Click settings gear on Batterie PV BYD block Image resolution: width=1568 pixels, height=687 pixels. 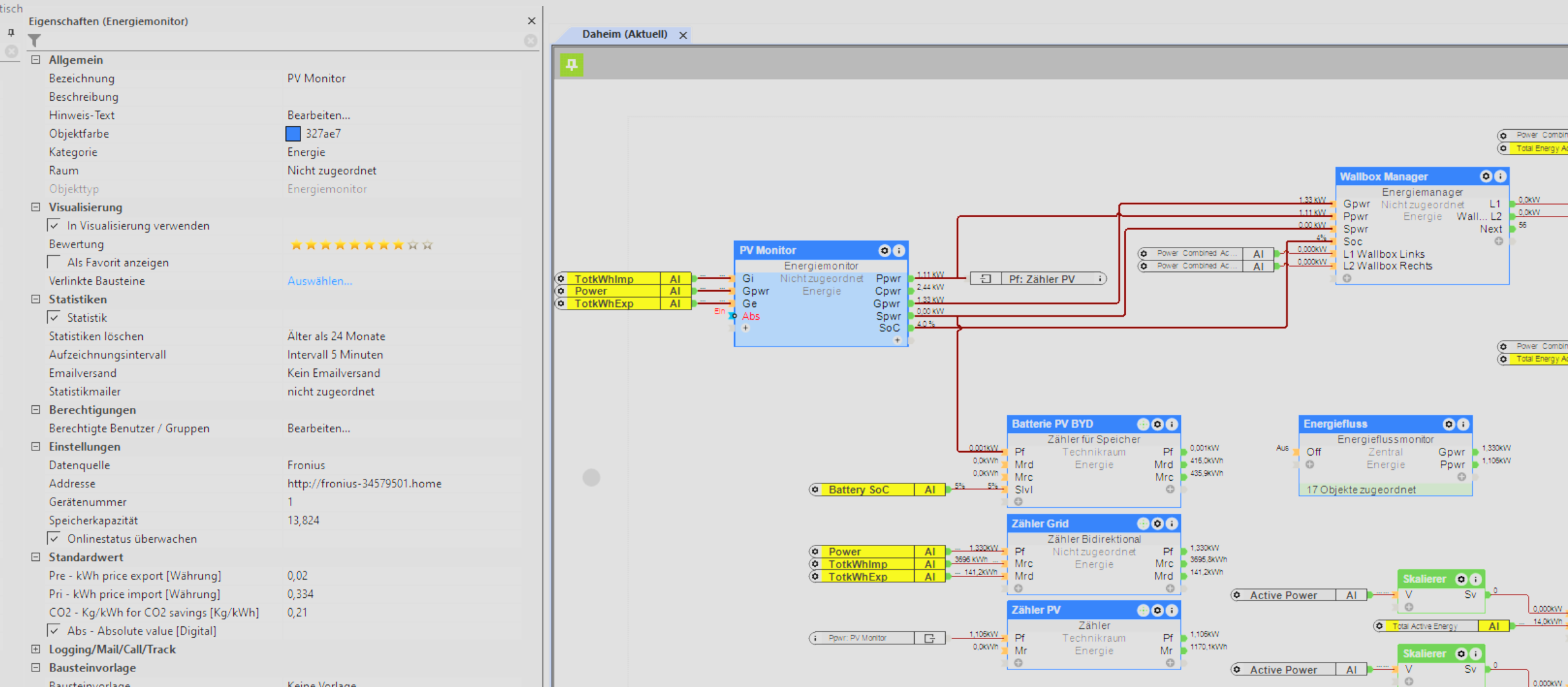1157,425
